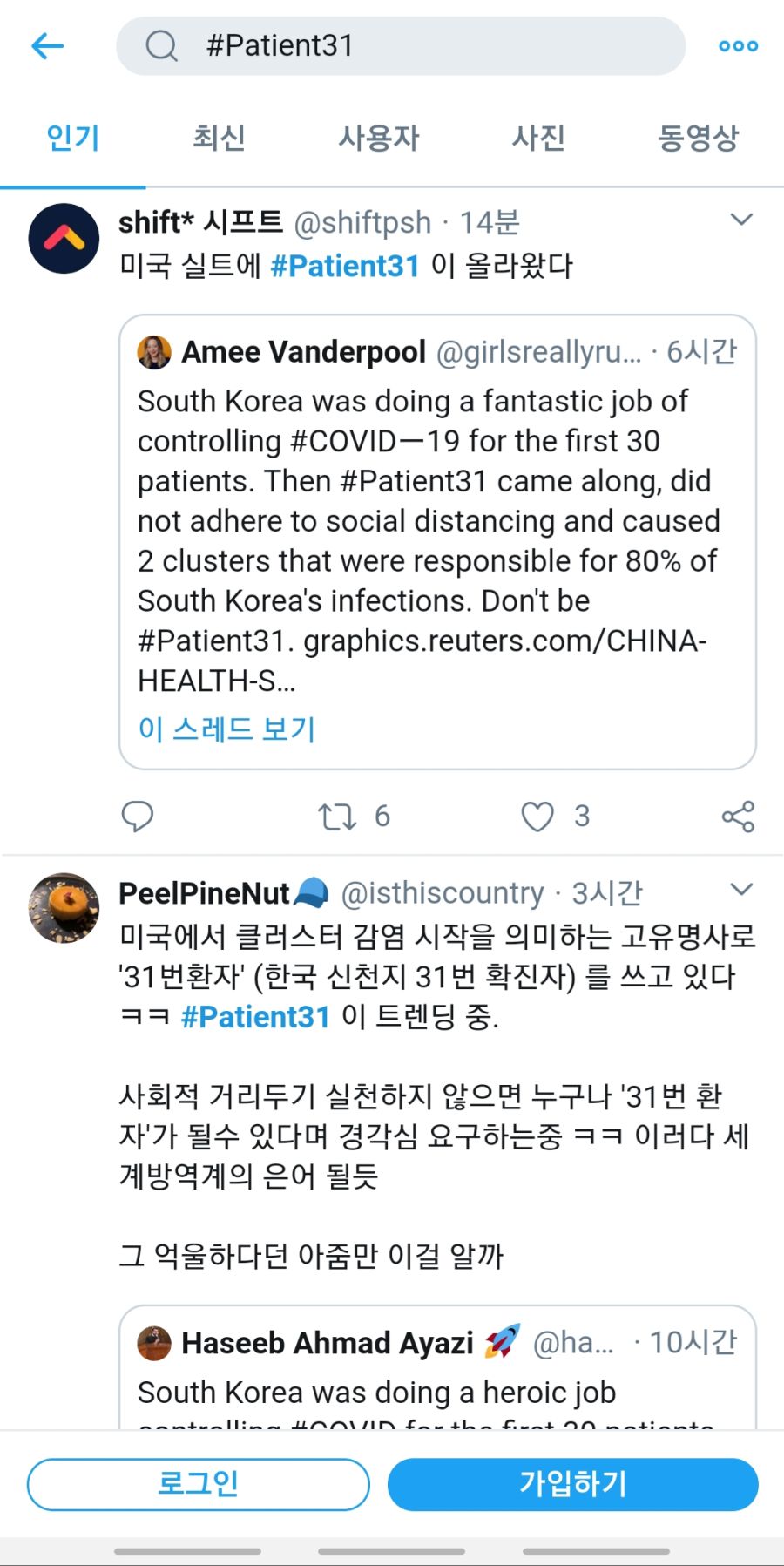This screenshot has height=1566, width=784.
Task: Tap the back arrow to leave search
Action: (49, 45)
